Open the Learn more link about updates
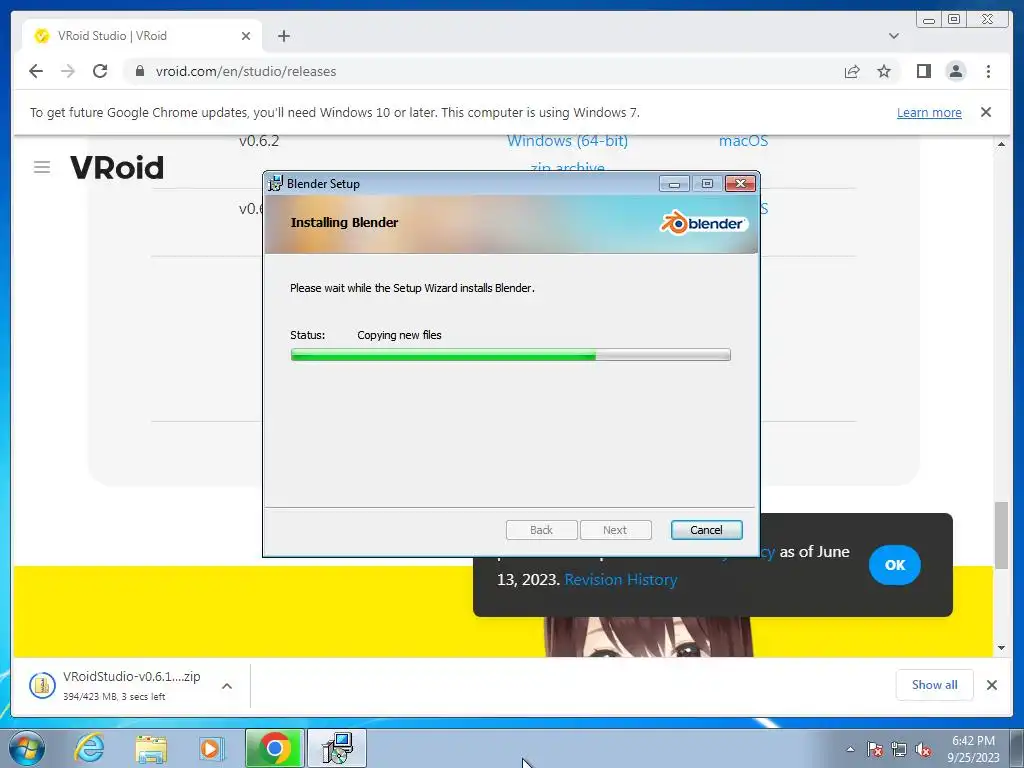Viewport: 1024px width, 768px height. (x=929, y=112)
